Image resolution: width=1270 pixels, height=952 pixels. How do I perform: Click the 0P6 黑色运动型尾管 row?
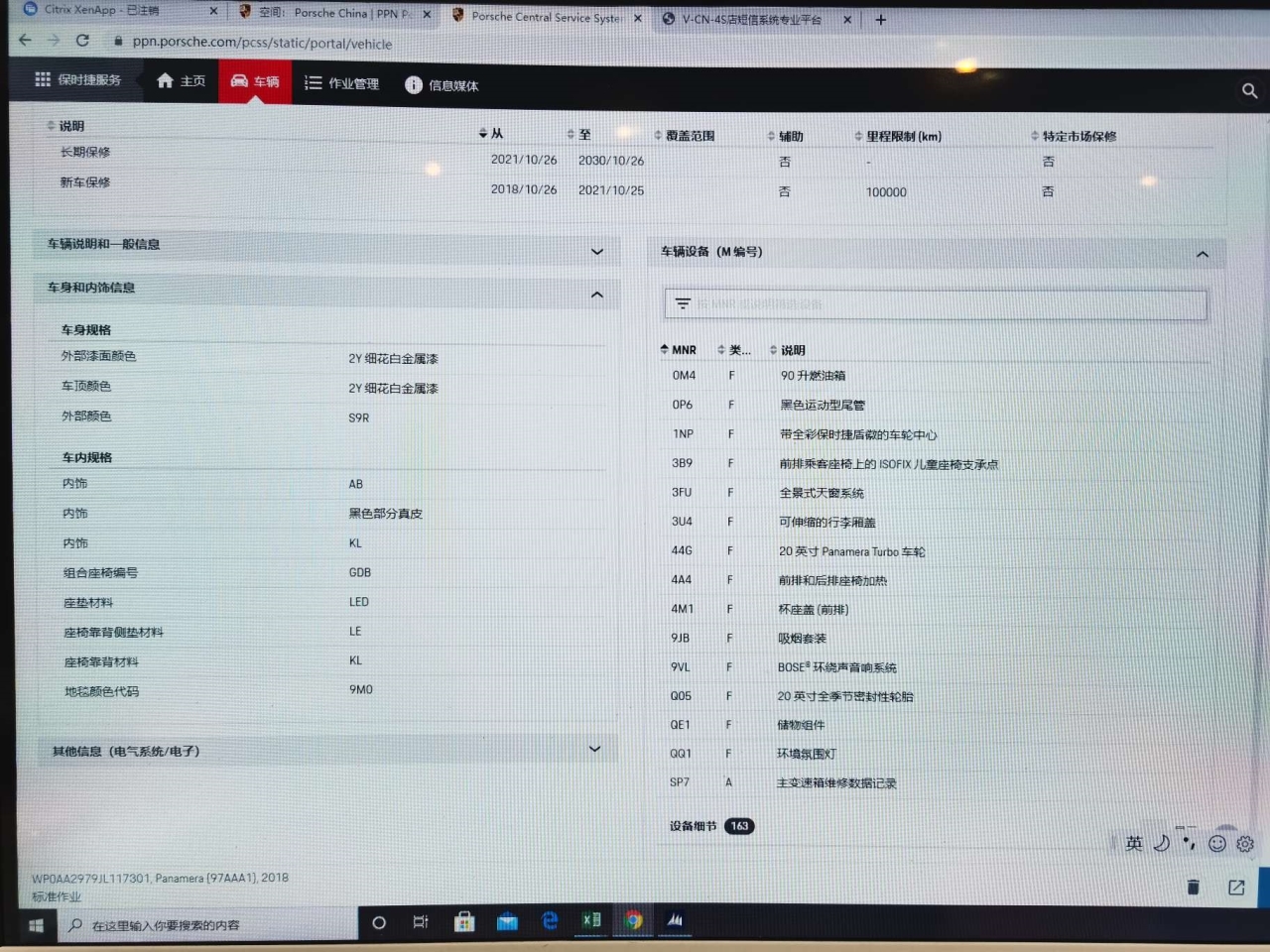click(933, 405)
